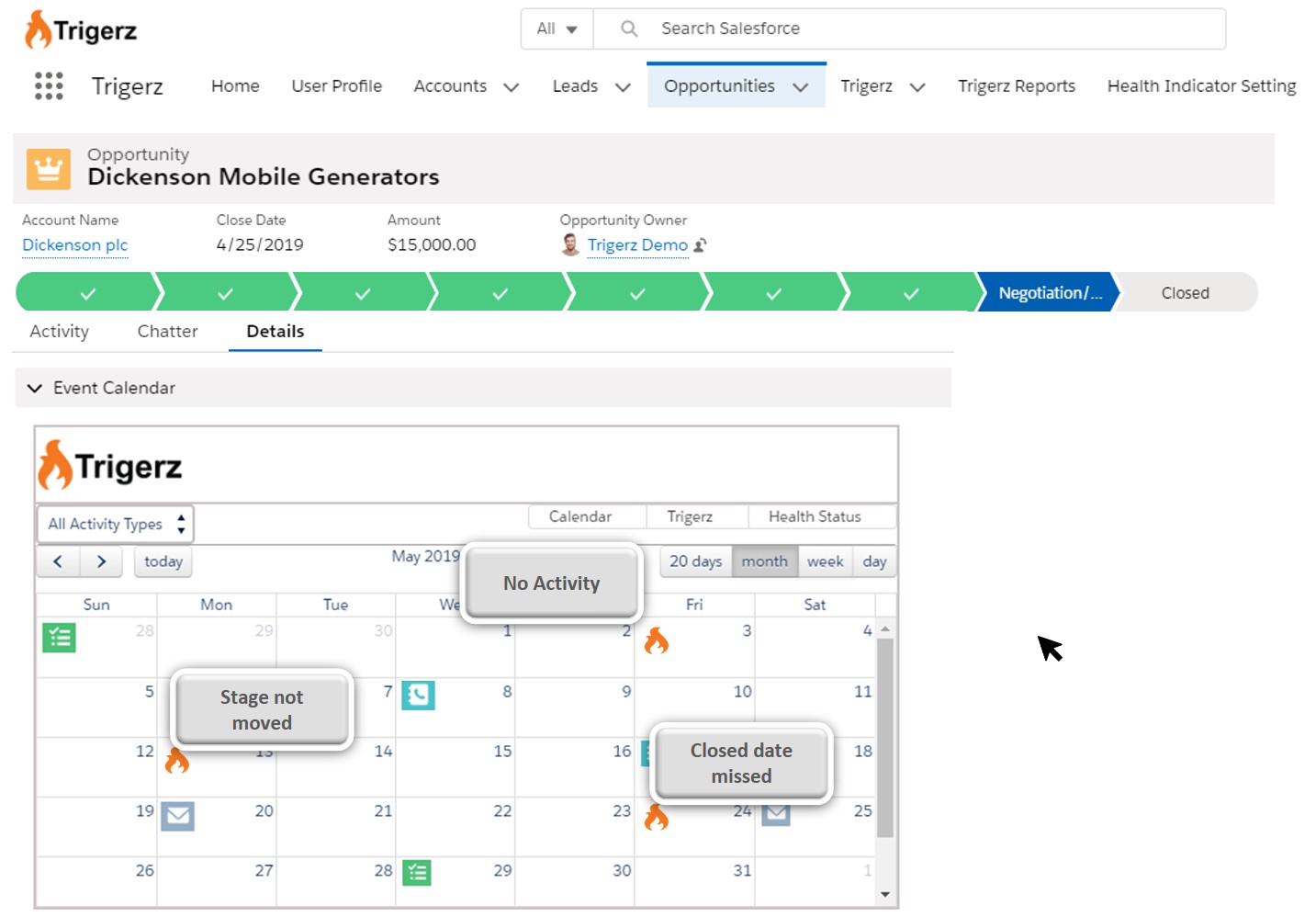This screenshot has height=917, width=1316.
Task: Open the green task icon on April 28
Action: 59,637
